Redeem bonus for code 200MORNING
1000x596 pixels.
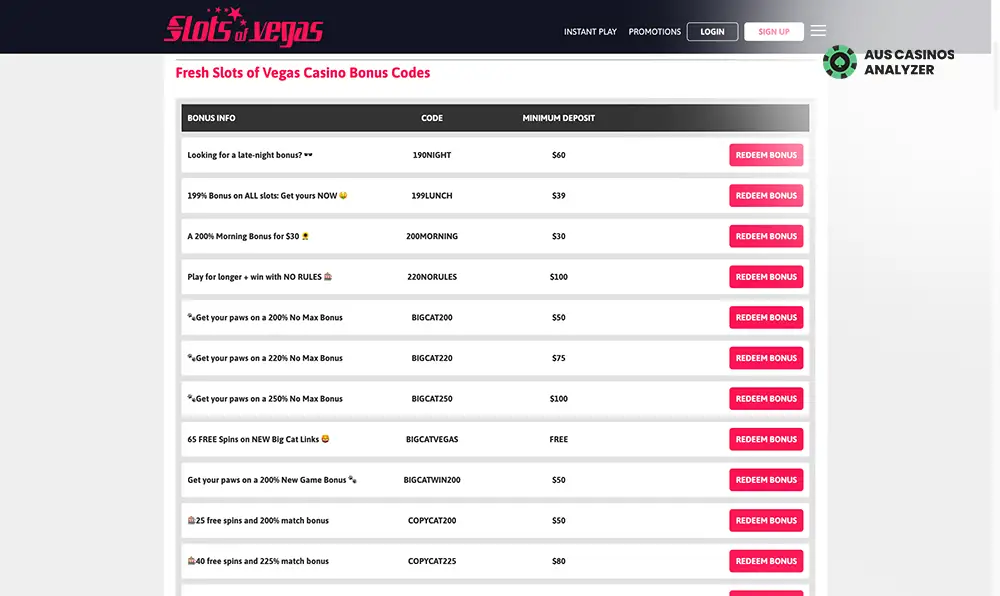[766, 236]
